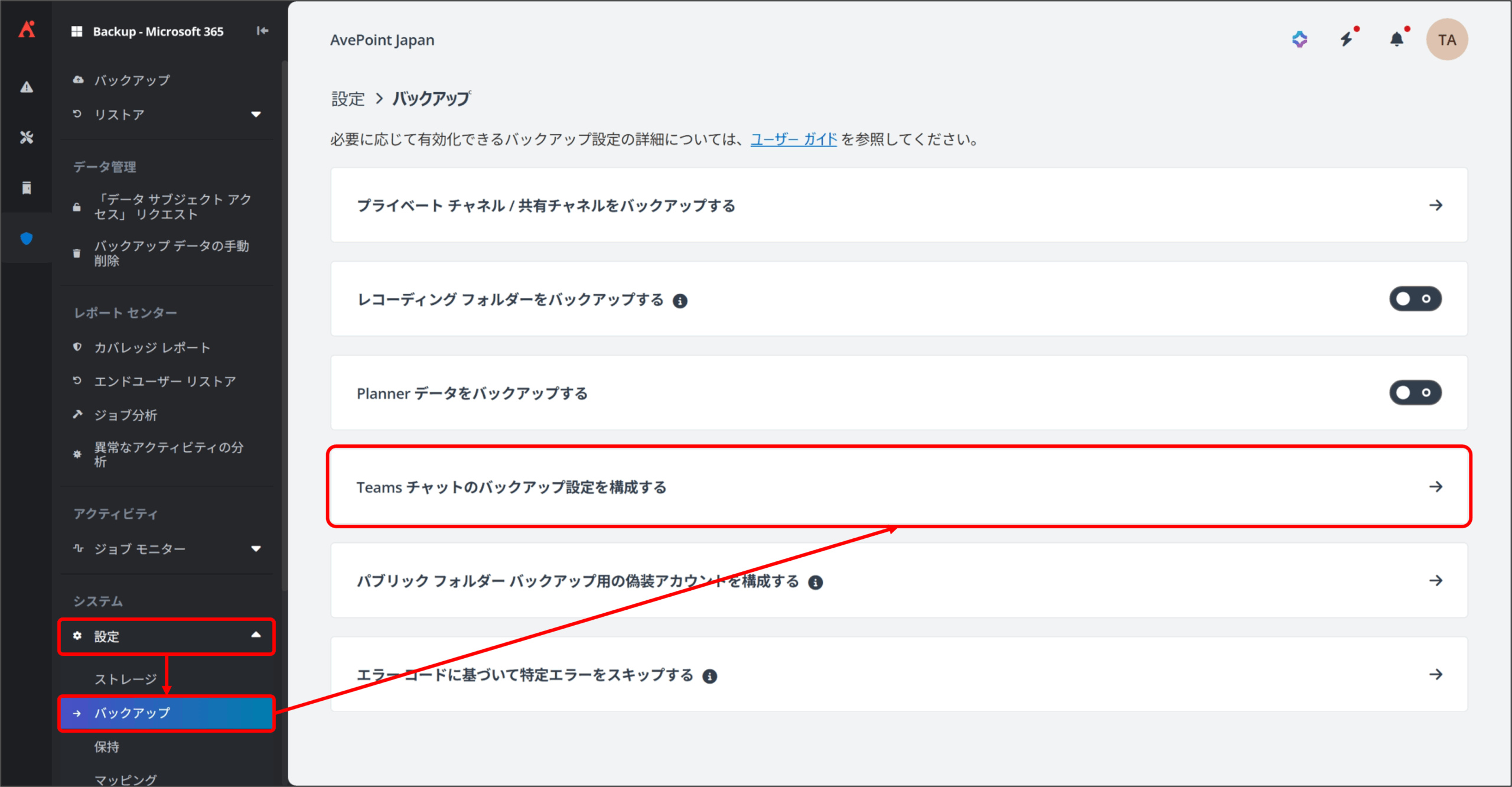This screenshot has width=1512, height=787.
Task: Click the lightning bolt icon in header
Action: pyautogui.click(x=1347, y=40)
